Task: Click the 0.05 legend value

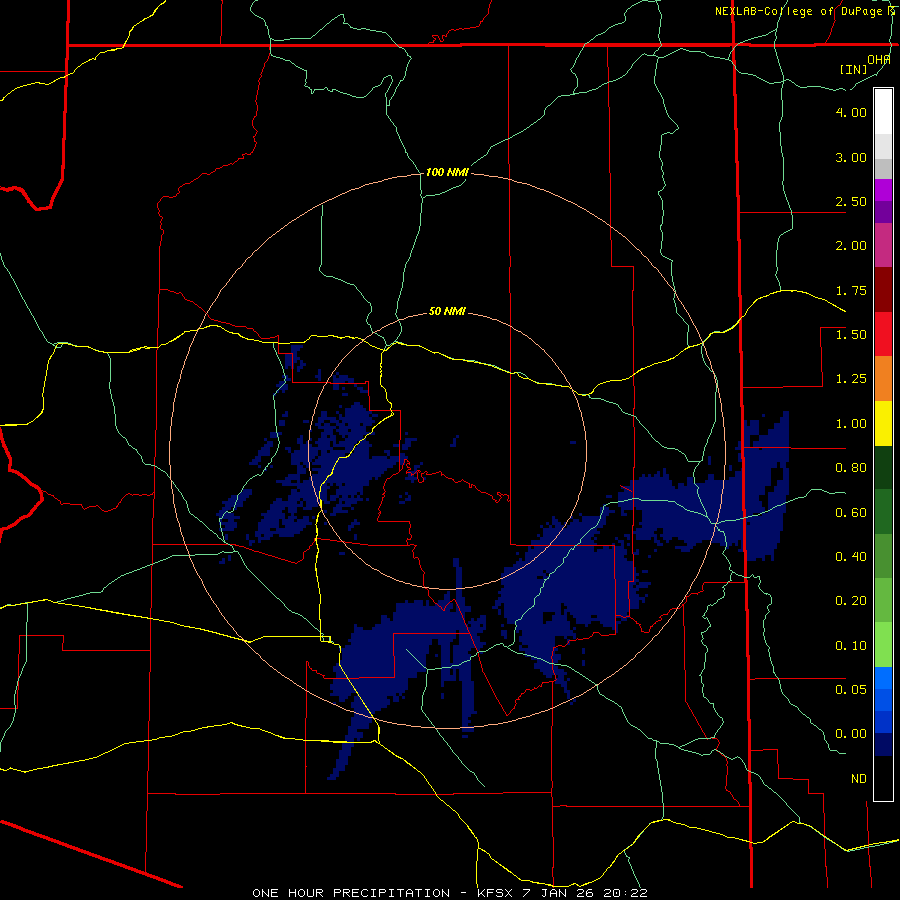Action: pos(851,689)
